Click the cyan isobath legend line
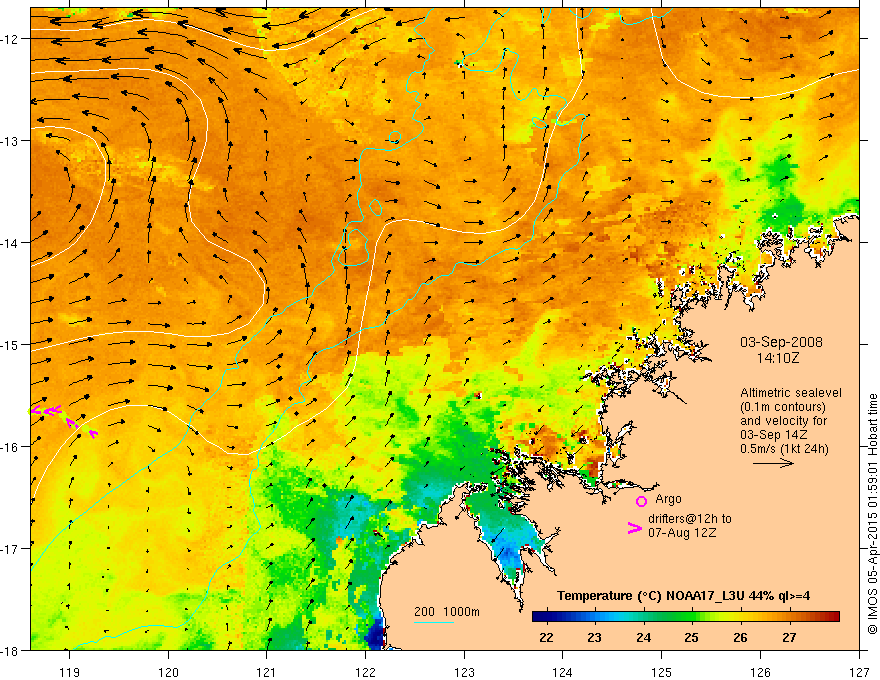 pos(434,622)
